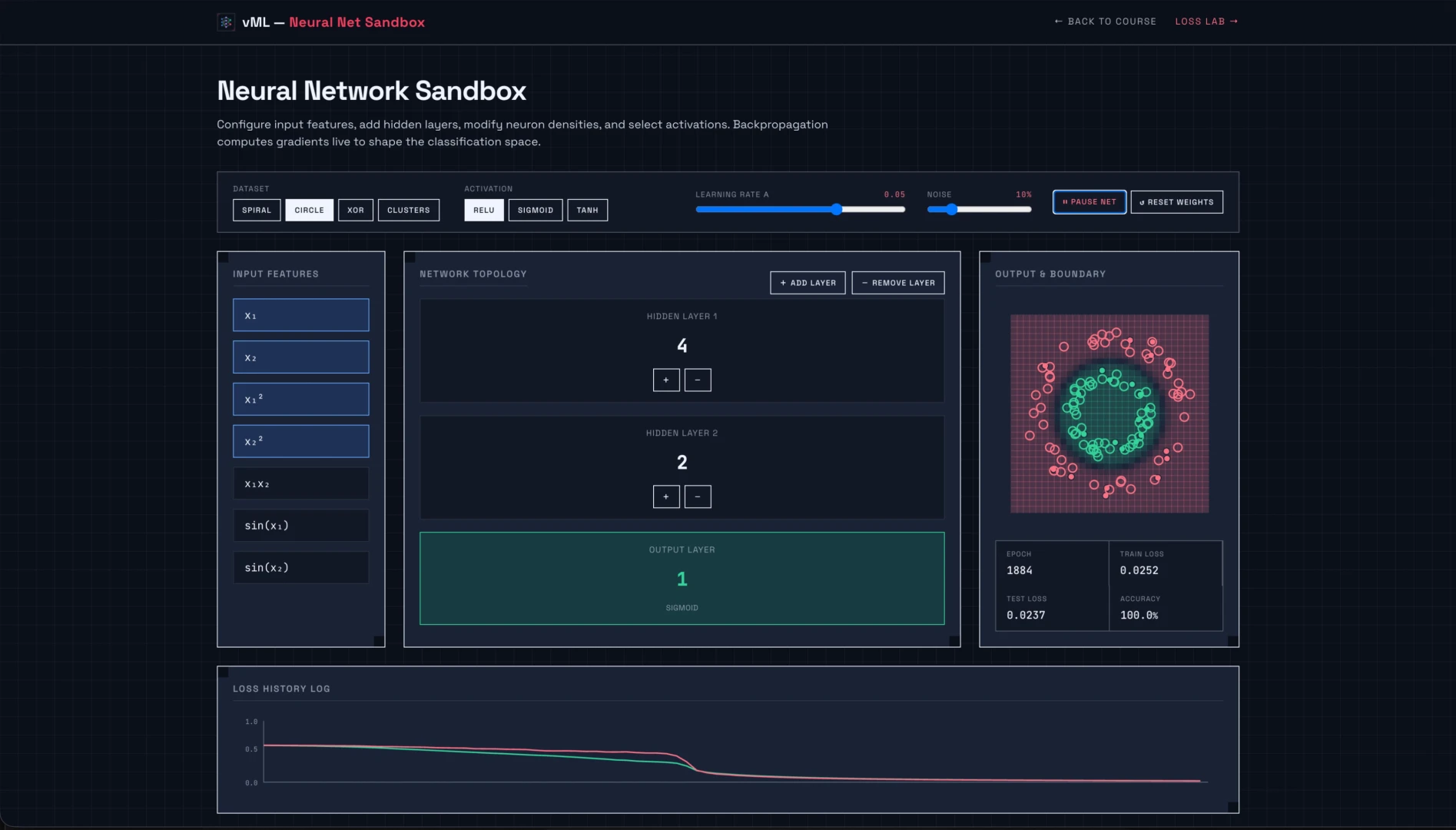This screenshot has height=830, width=1456.
Task: Click the accuracy value 100.0%
Action: (x=1139, y=615)
